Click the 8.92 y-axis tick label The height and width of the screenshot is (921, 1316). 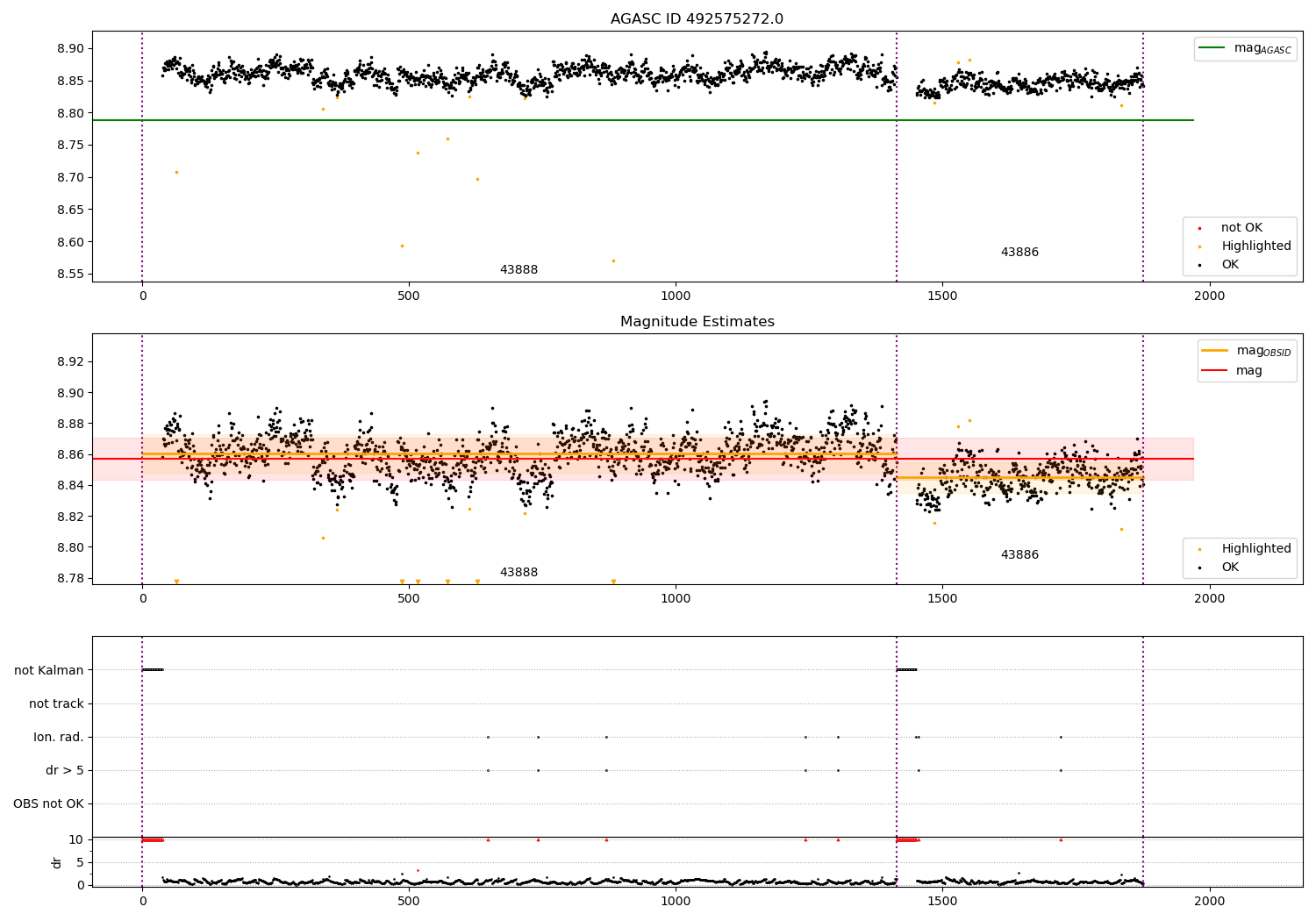click(x=68, y=362)
